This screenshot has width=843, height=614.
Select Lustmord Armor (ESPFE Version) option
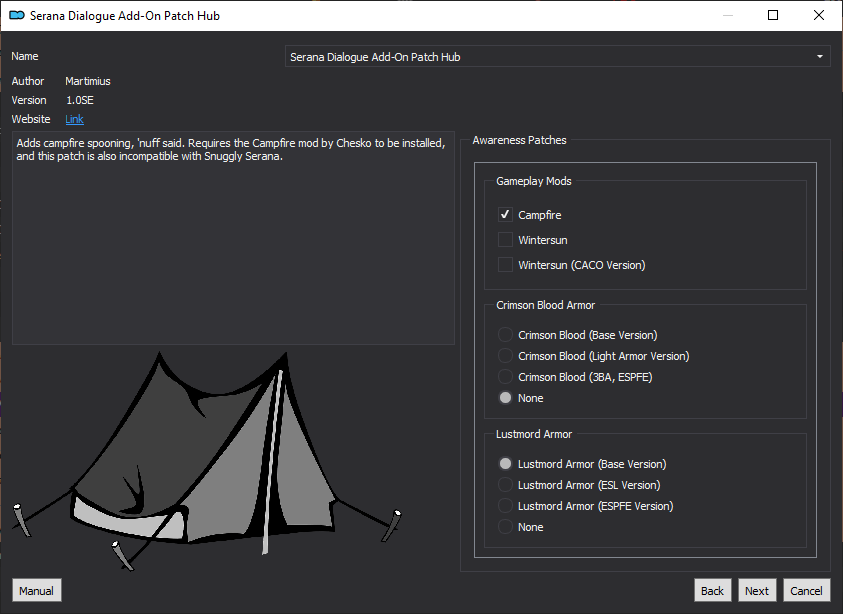[x=505, y=505]
